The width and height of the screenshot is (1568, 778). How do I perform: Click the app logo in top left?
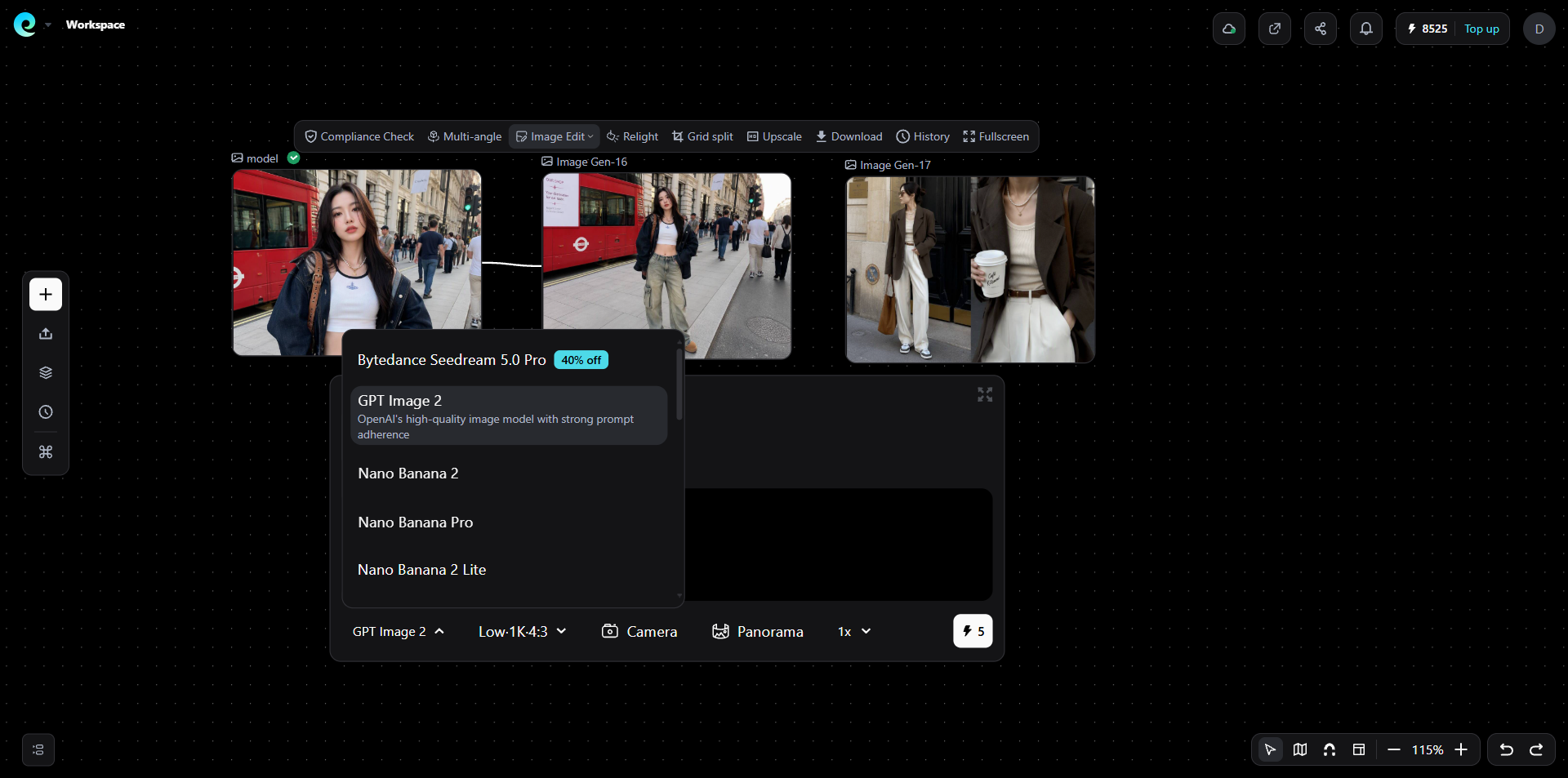(x=25, y=24)
